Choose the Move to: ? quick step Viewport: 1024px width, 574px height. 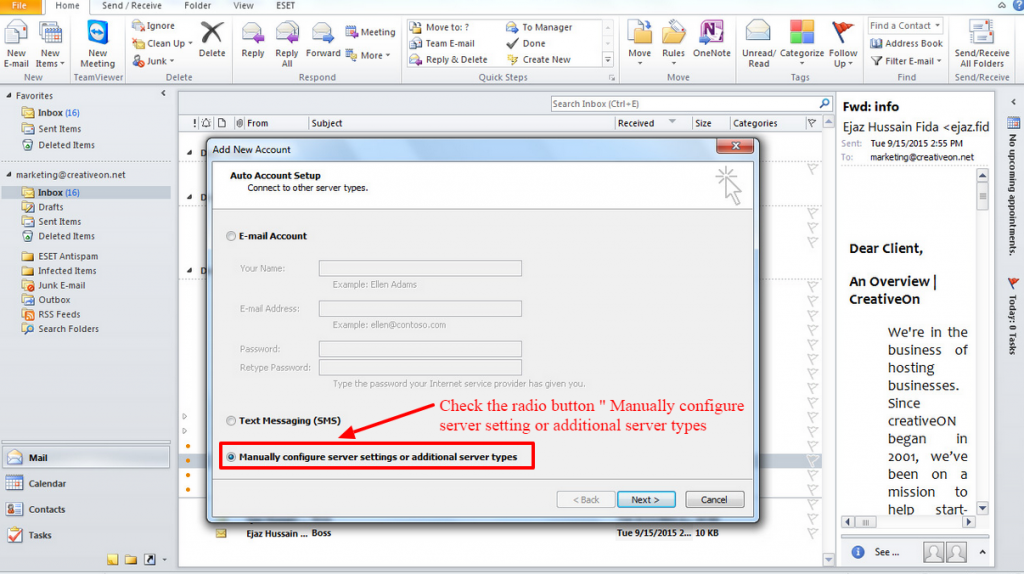point(440,27)
